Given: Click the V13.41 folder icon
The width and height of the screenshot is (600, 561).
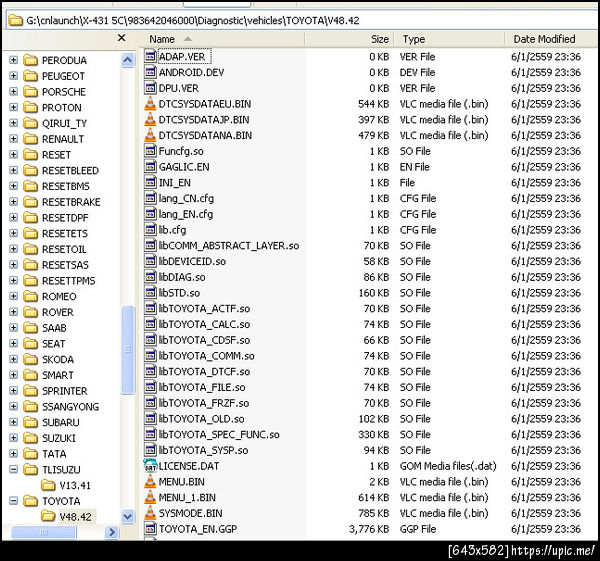Looking at the screenshot, I should click(x=48, y=485).
